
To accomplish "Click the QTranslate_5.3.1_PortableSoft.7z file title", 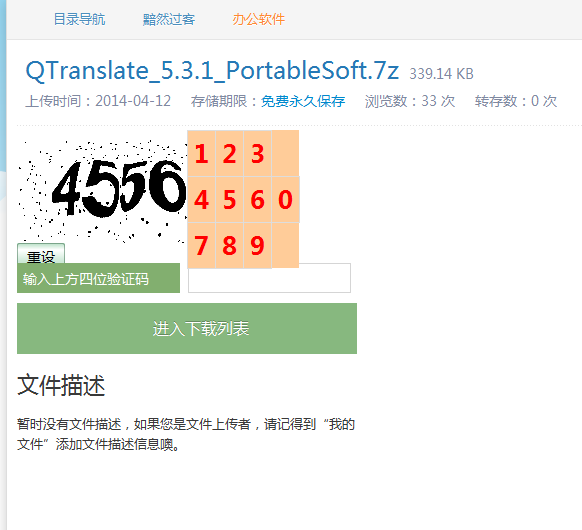I will coord(212,71).
